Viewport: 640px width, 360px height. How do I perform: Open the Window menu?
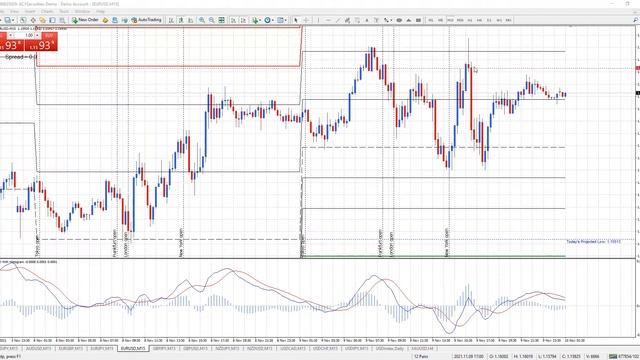pos(82,11)
